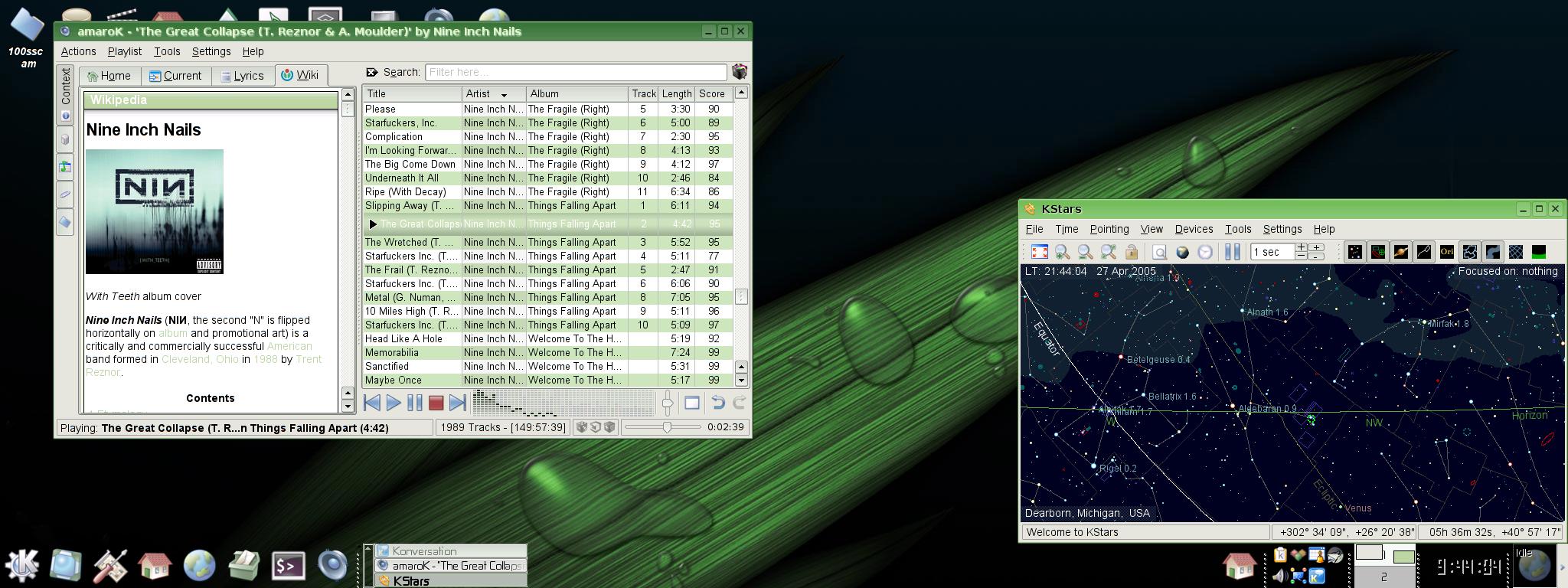
Task: Click the KStars taskbar entry
Action: (450, 581)
